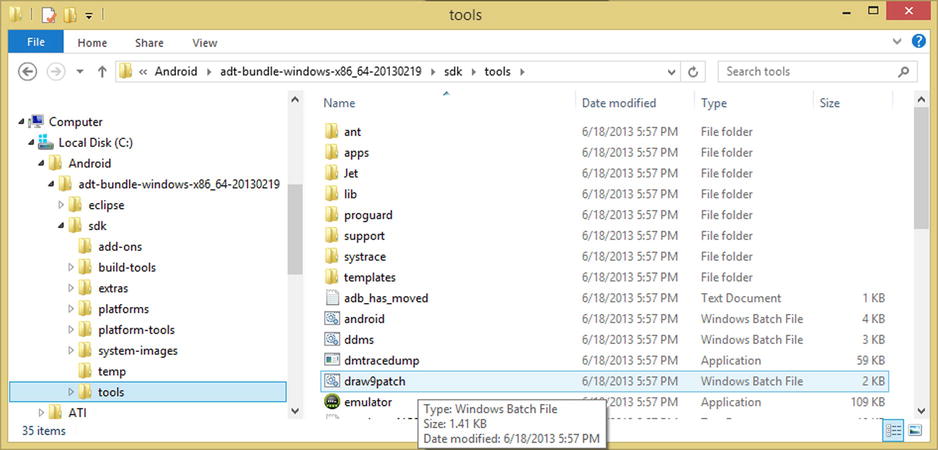The image size is (938, 450).
Task: Click the Properties quick access icon
Action: (x=48, y=15)
